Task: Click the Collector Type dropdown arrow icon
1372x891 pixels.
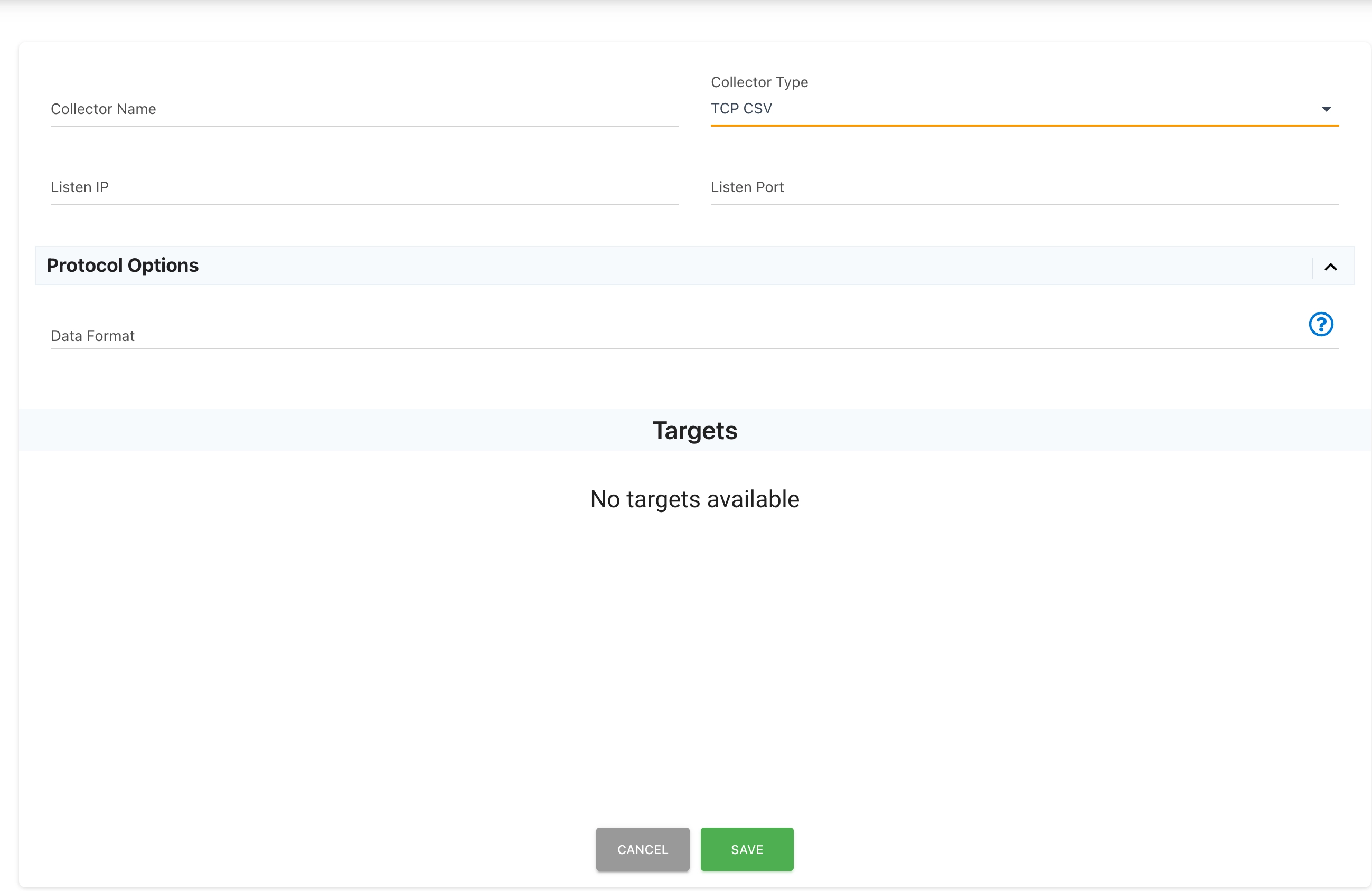Action: tap(1327, 109)
